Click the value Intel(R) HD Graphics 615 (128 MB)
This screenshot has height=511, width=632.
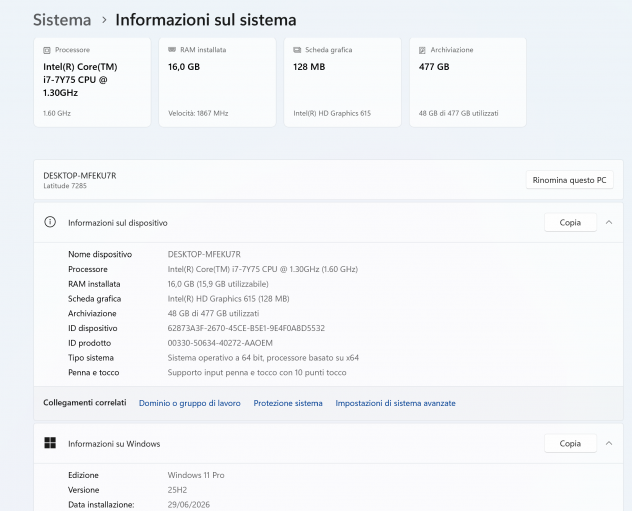coord(229,299)
